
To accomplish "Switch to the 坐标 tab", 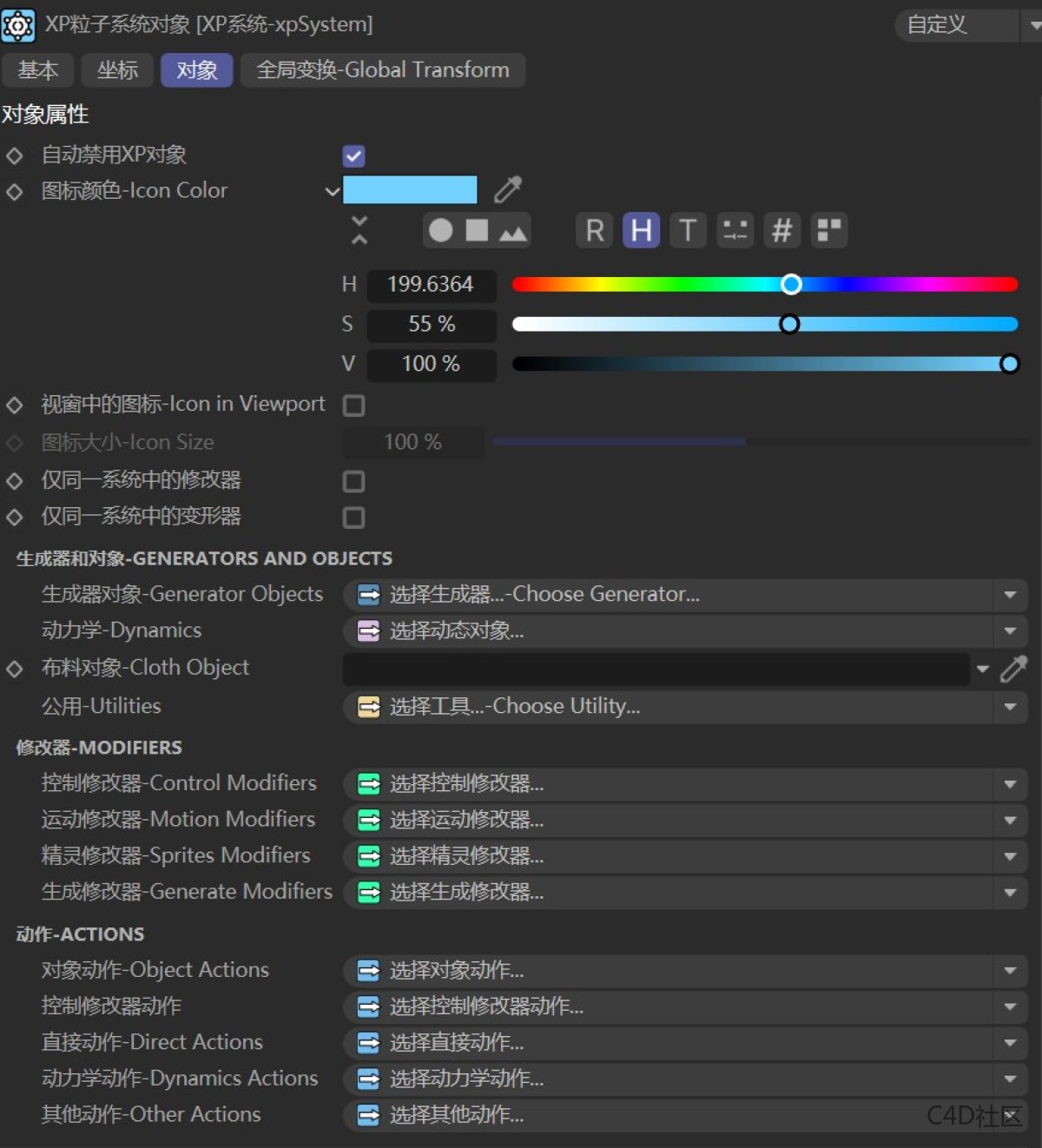I will pos(117,70).
